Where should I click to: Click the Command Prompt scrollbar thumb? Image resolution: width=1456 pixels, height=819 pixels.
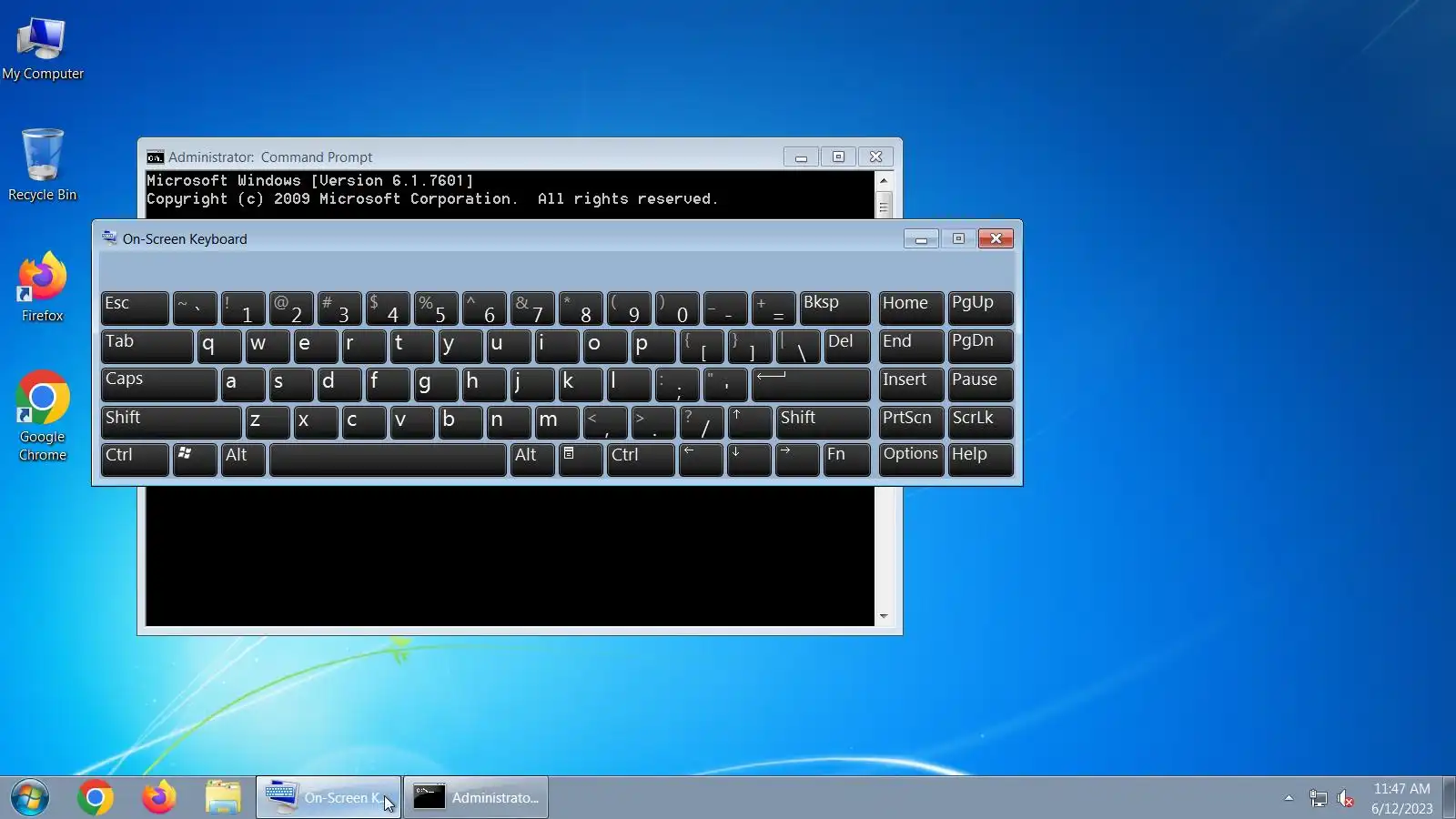click(884, 205)
